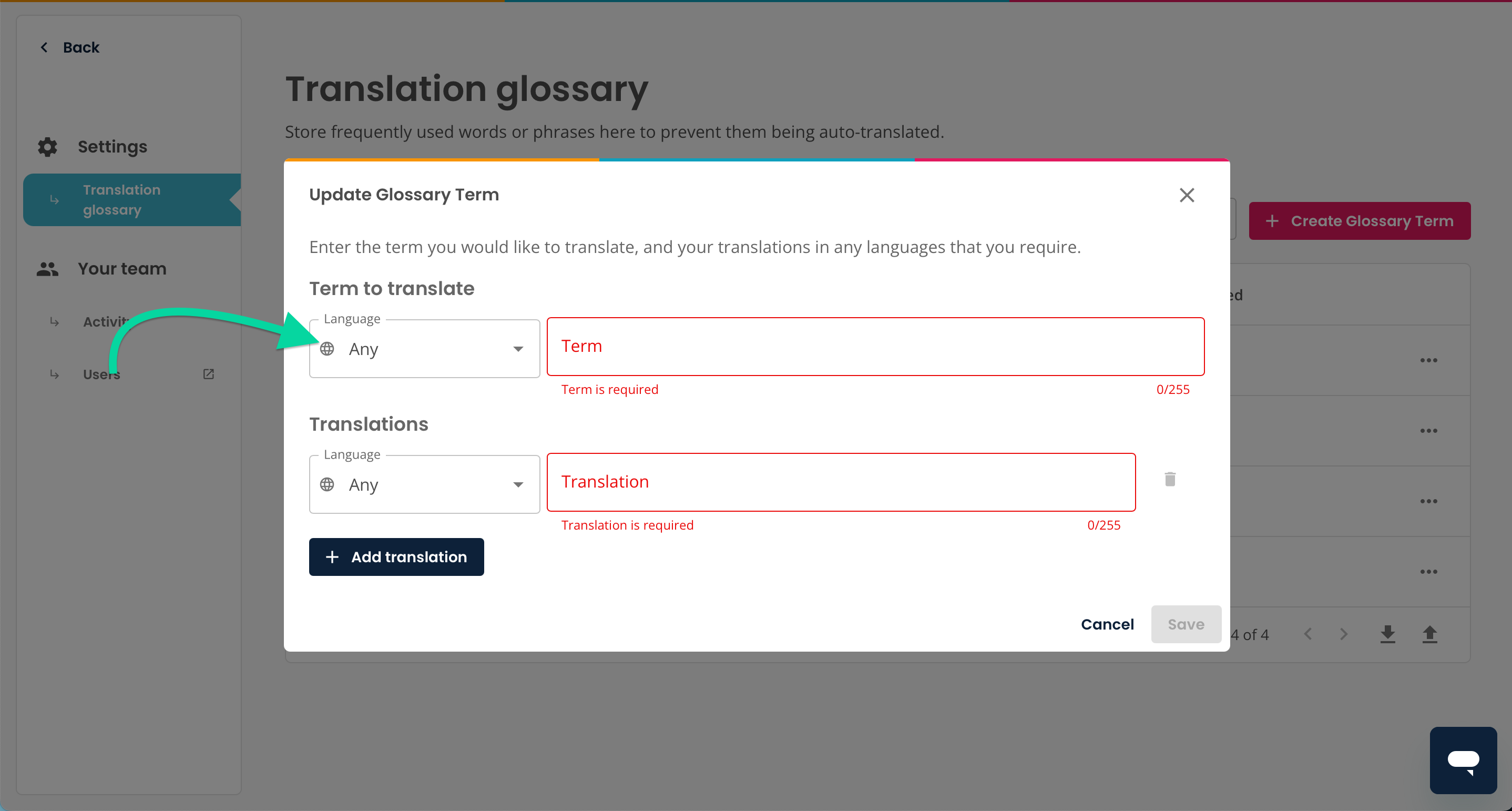The width and height of the screenshot is (1512, 811).
Task: Click the download icon in the table footer
Action: pos(1387,634)
